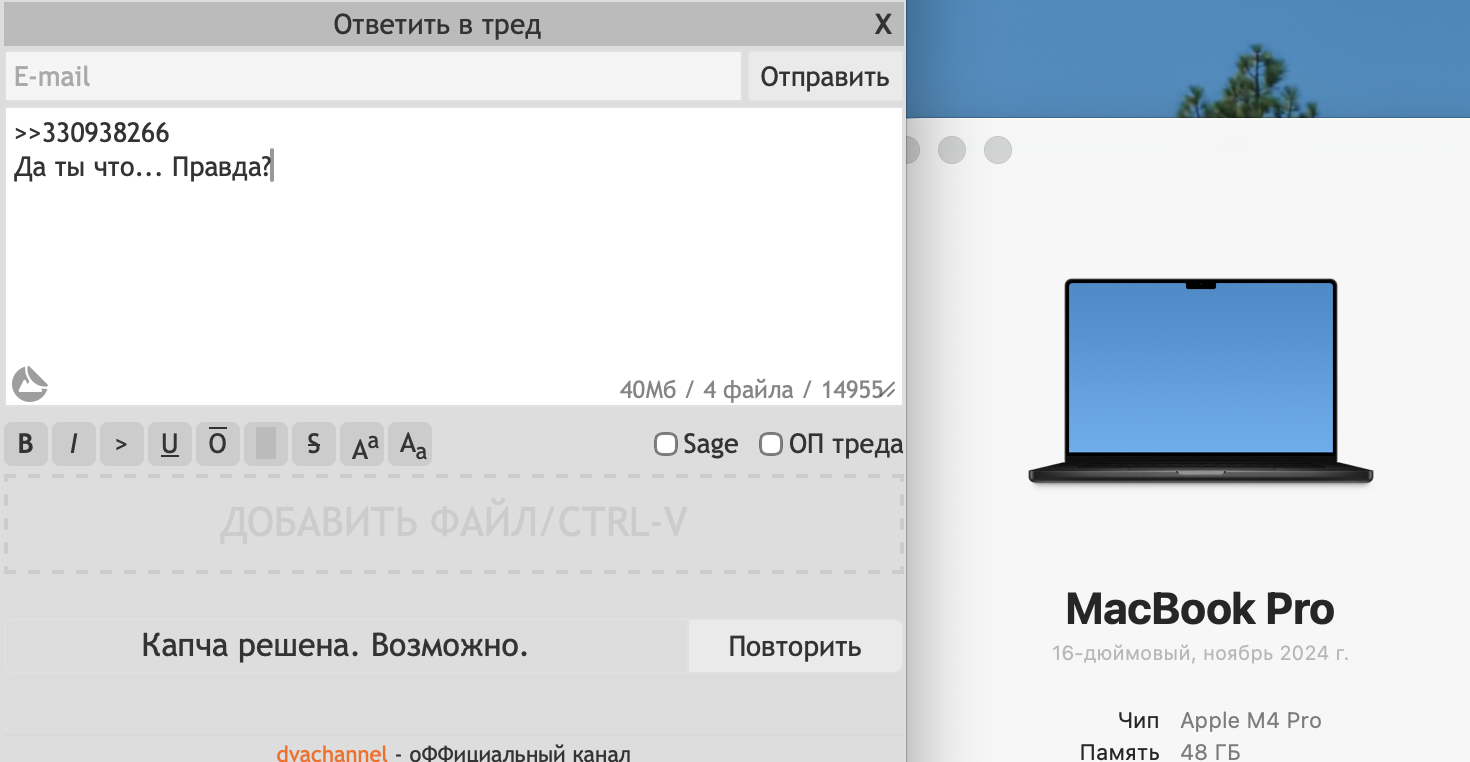Insert quote mark with the > button
1470x762 pixels.
coord(122,444)
